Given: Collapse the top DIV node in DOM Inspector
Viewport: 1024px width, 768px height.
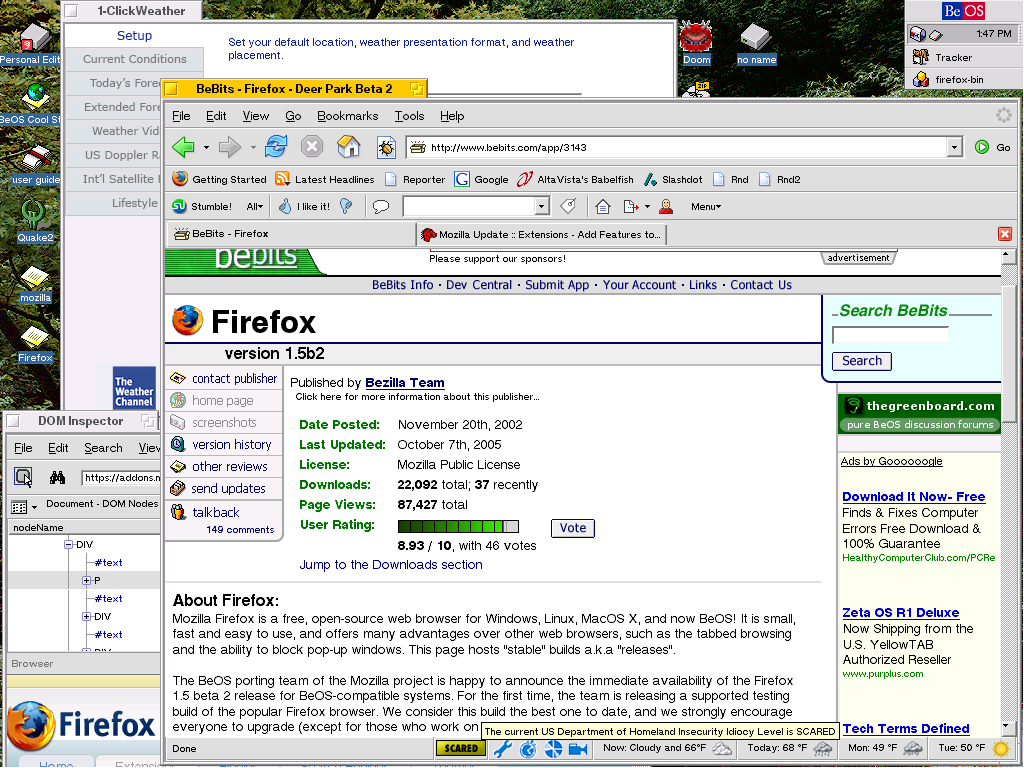Looking at the screenshot, I should (69, 545).
